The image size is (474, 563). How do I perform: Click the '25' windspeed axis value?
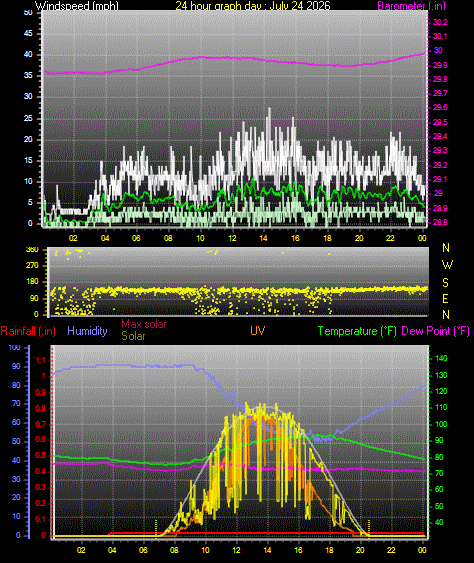click(28, 118)
